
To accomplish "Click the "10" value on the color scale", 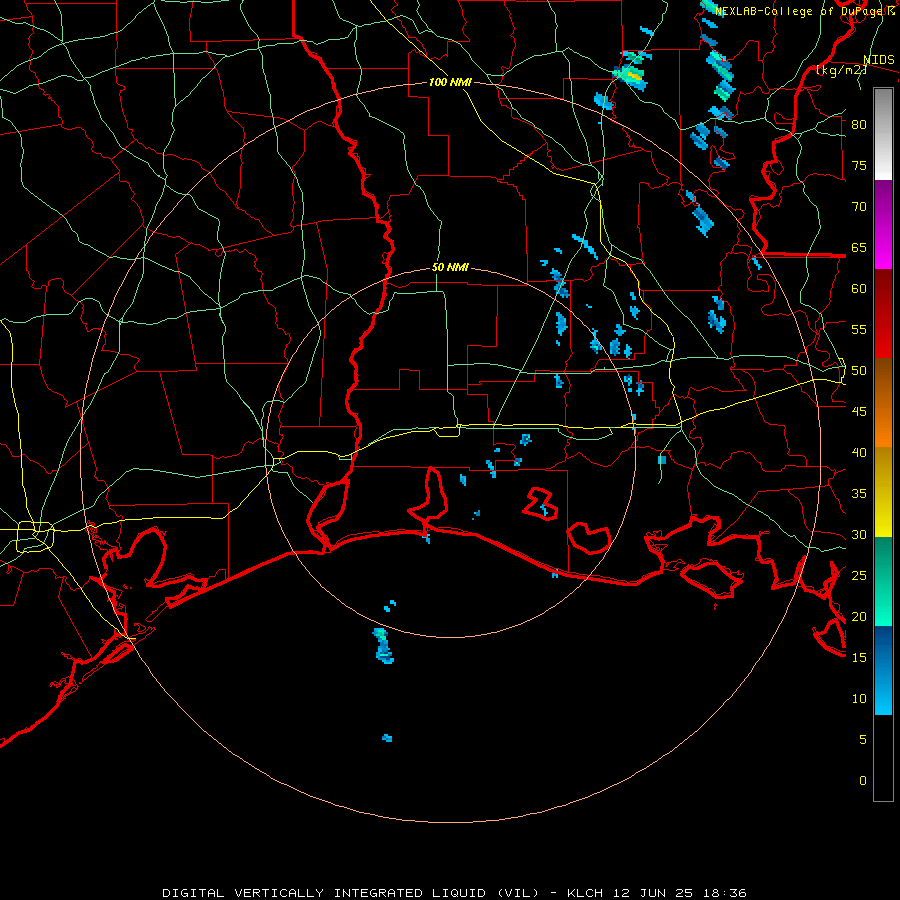I will (x=859, y=699).
